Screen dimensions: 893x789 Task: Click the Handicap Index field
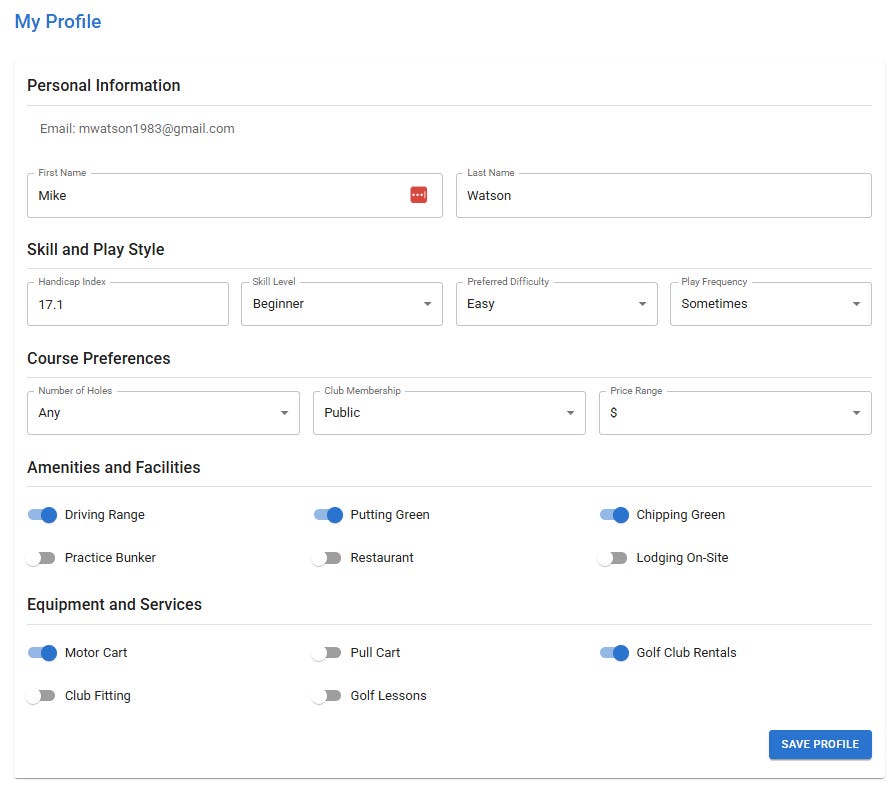(x=128, y=304)
